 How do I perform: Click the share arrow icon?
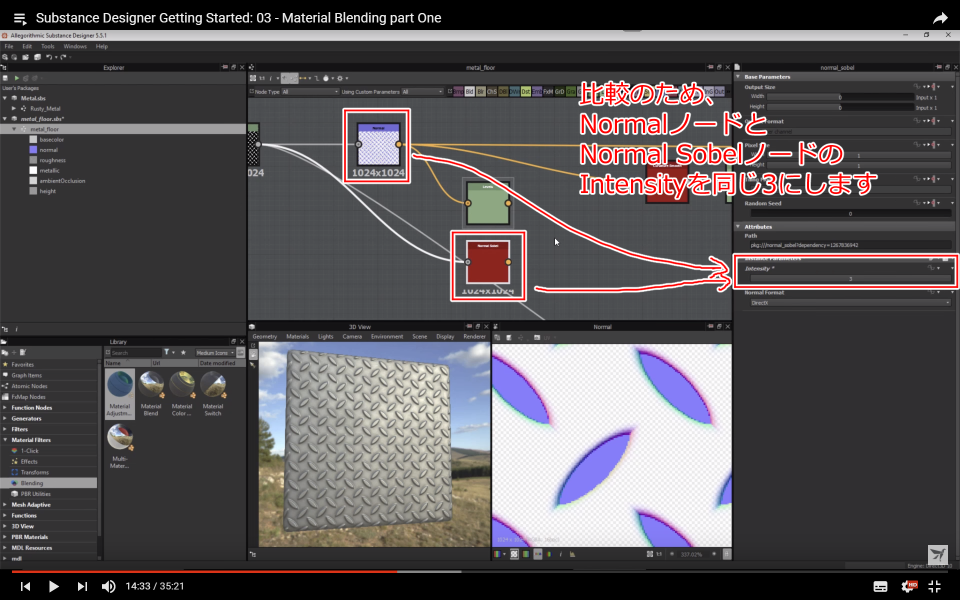pyautogui.click(x=940, y=18)
